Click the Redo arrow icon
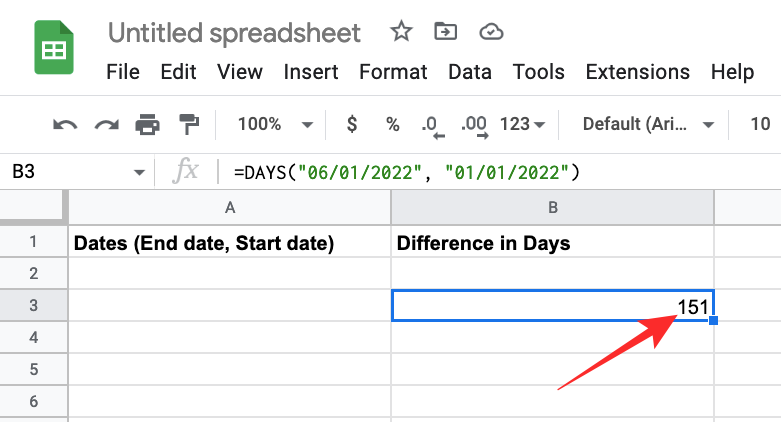Image resolution: width=781 pixels, height=422 pixels. pos(106,125)
